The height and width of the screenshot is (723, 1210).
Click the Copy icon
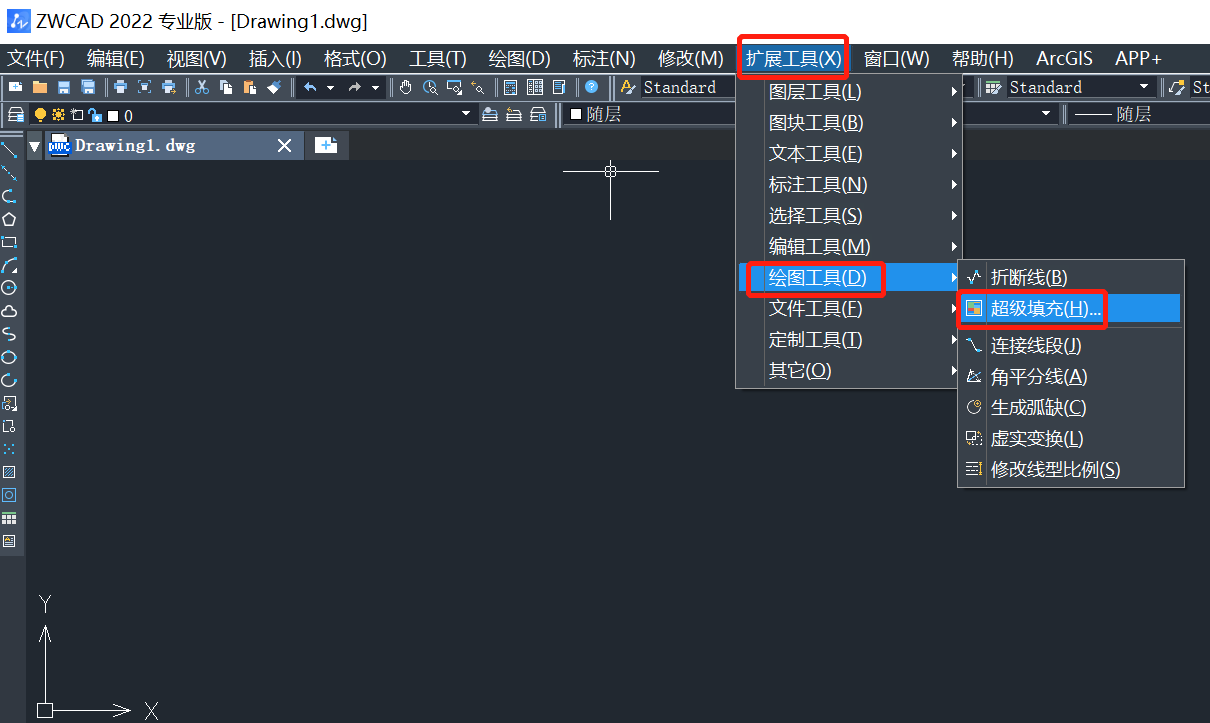[226, 87]
